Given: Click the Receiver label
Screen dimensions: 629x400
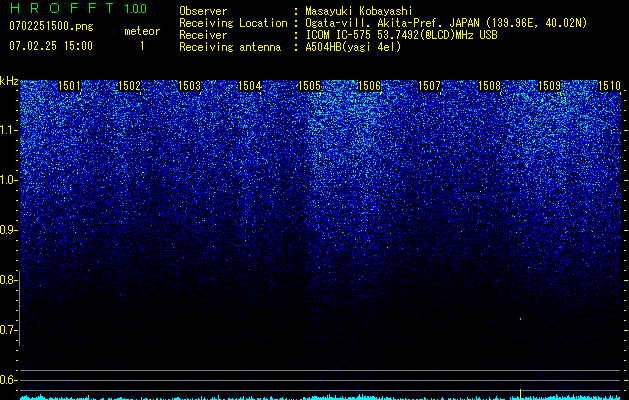Looking at the screenshot, I should 203,35.
